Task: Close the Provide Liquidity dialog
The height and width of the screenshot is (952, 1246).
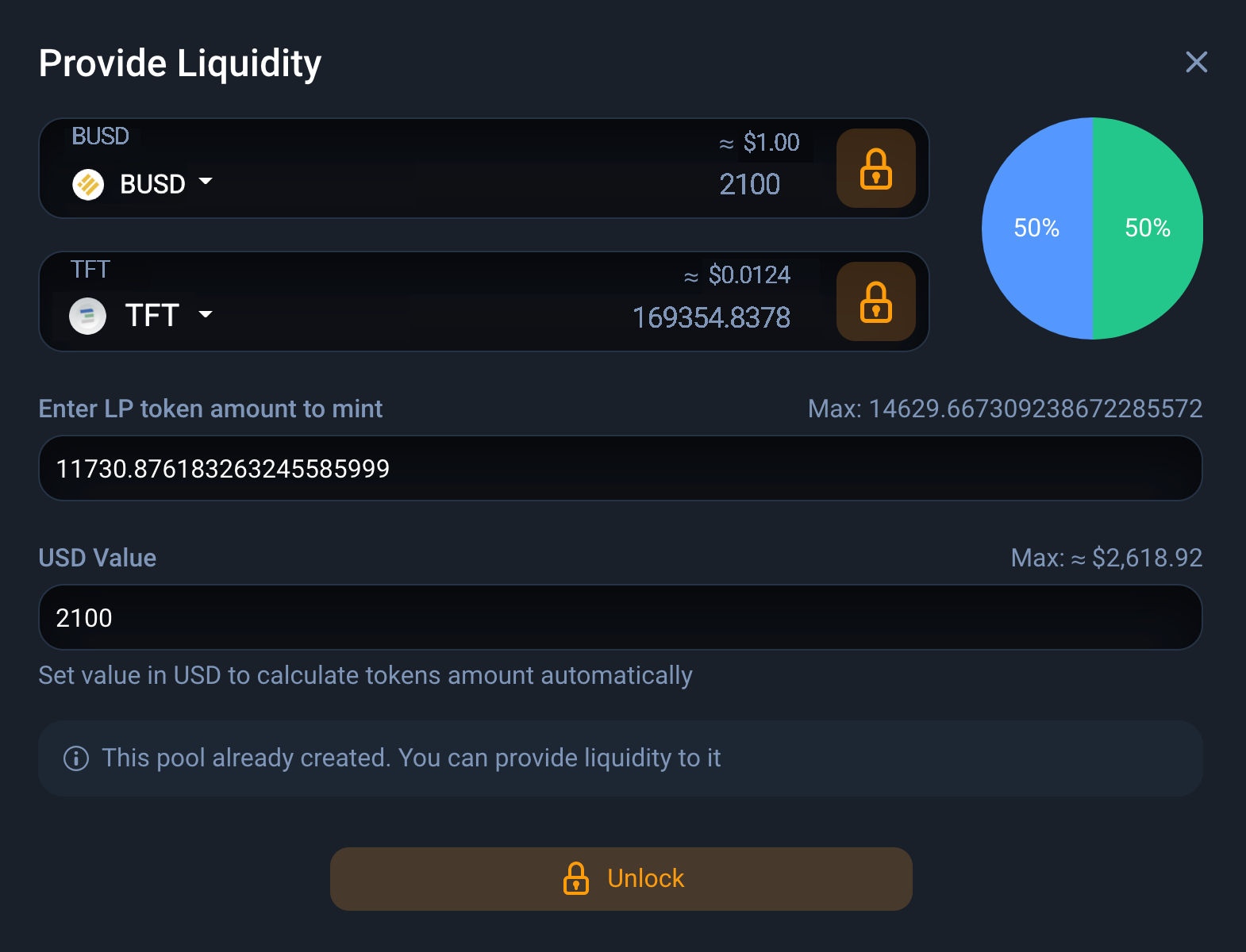Action: pos(1196,62)
